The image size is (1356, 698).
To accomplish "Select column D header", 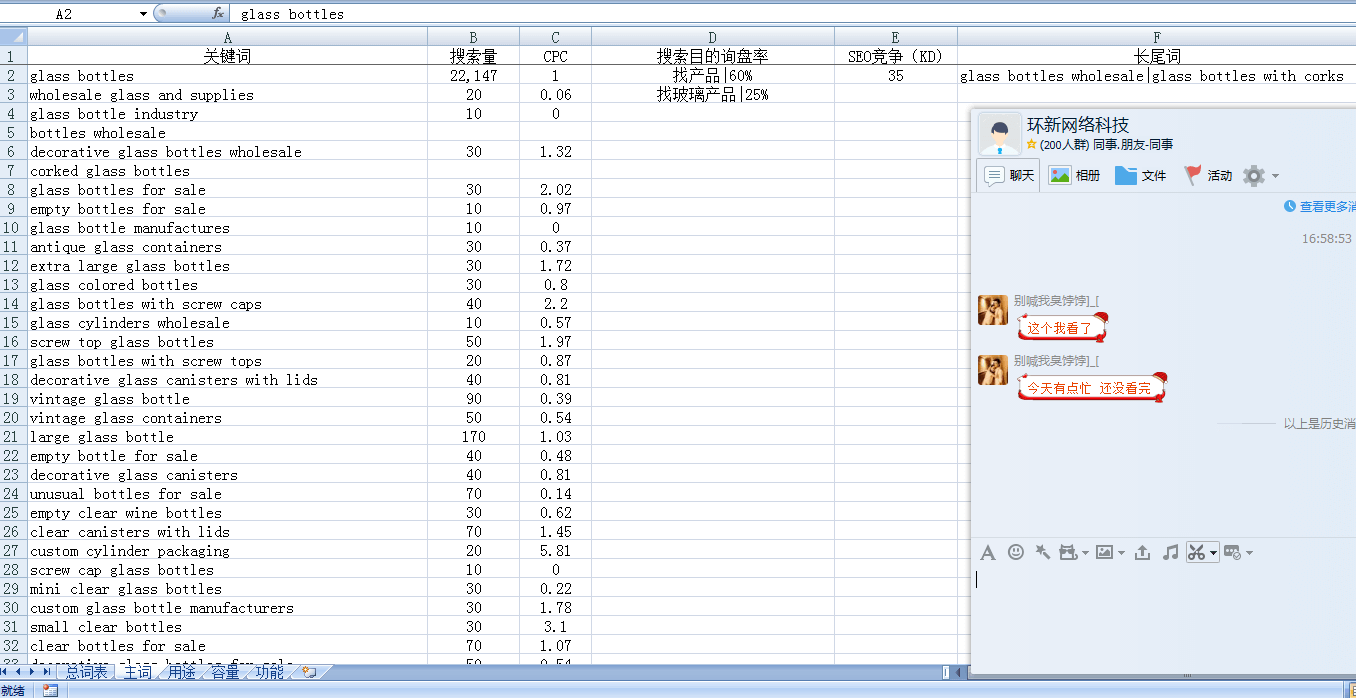I will click(713, 37).
